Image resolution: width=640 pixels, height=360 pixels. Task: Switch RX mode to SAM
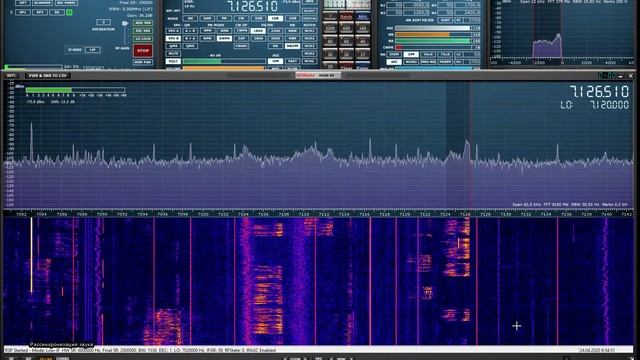point(207,18)
